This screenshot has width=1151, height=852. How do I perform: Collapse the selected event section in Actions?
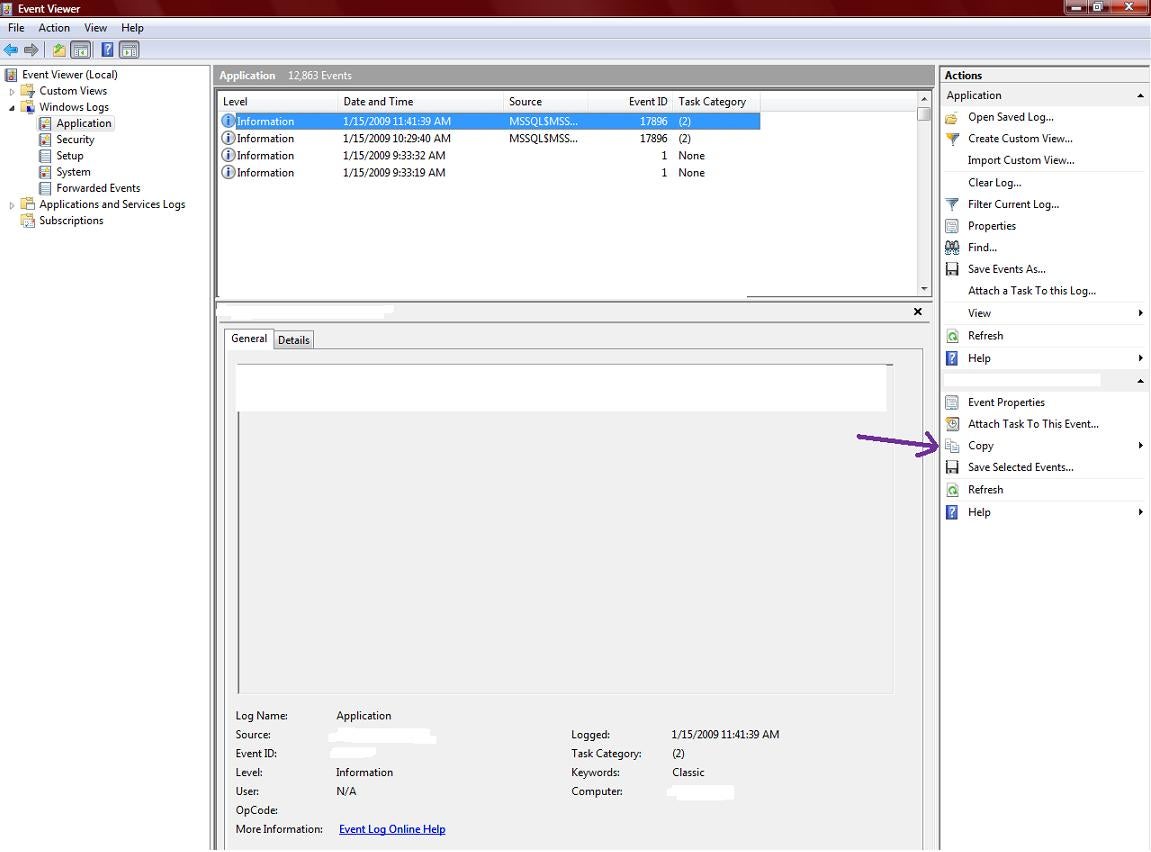click(1140, 381)
